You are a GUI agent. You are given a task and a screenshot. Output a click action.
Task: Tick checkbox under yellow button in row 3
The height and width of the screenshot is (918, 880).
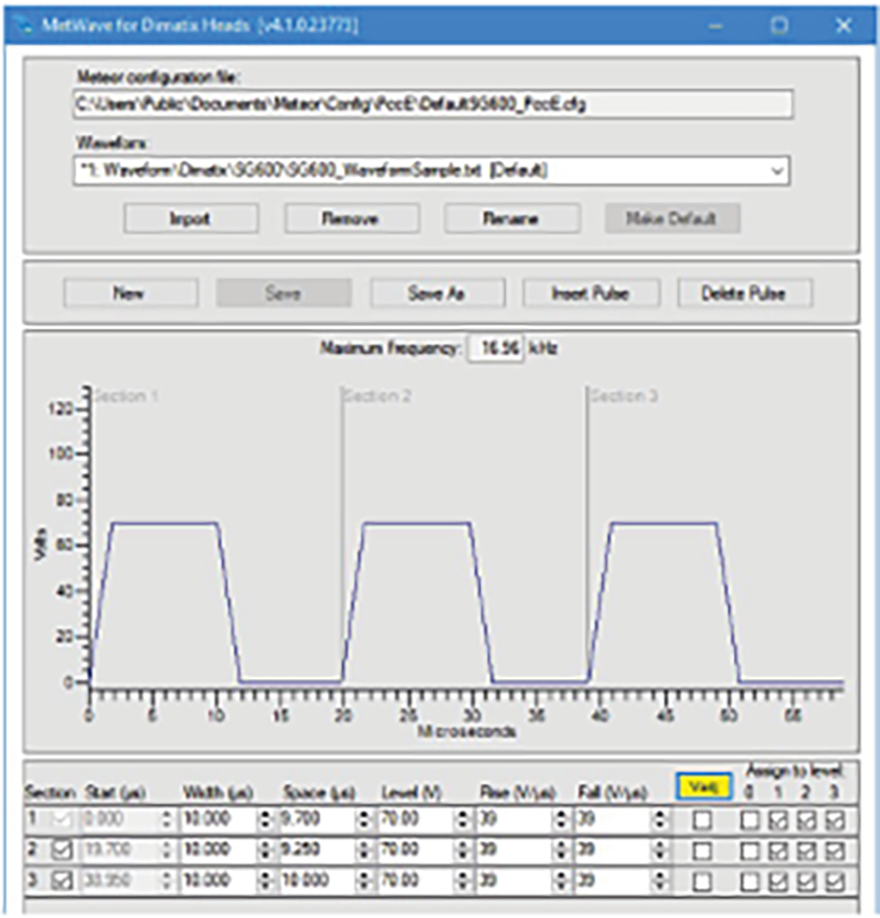702,881
